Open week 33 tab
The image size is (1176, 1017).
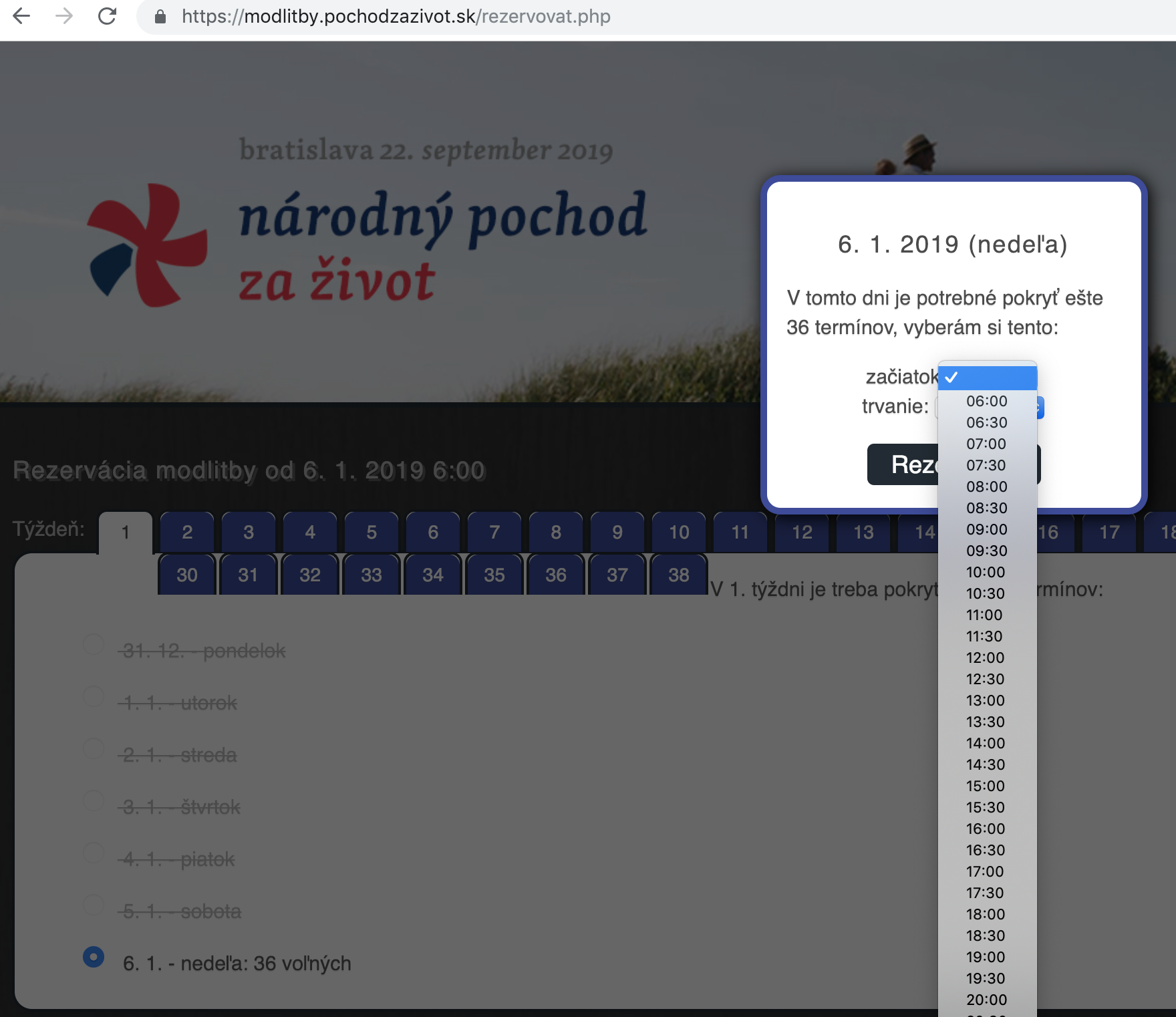[372, 575]
